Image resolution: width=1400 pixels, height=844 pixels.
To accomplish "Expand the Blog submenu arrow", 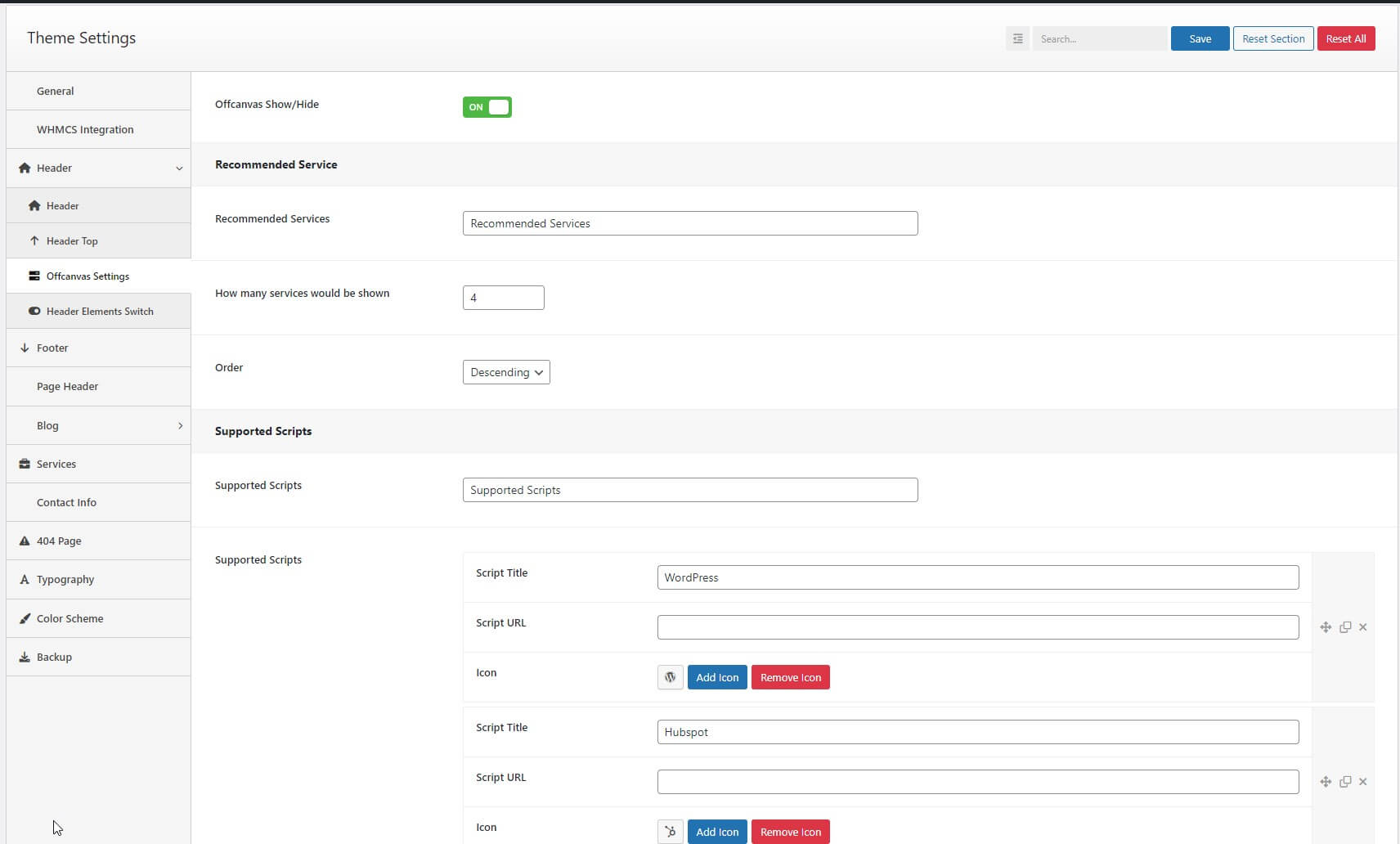I will pos(180,425).
